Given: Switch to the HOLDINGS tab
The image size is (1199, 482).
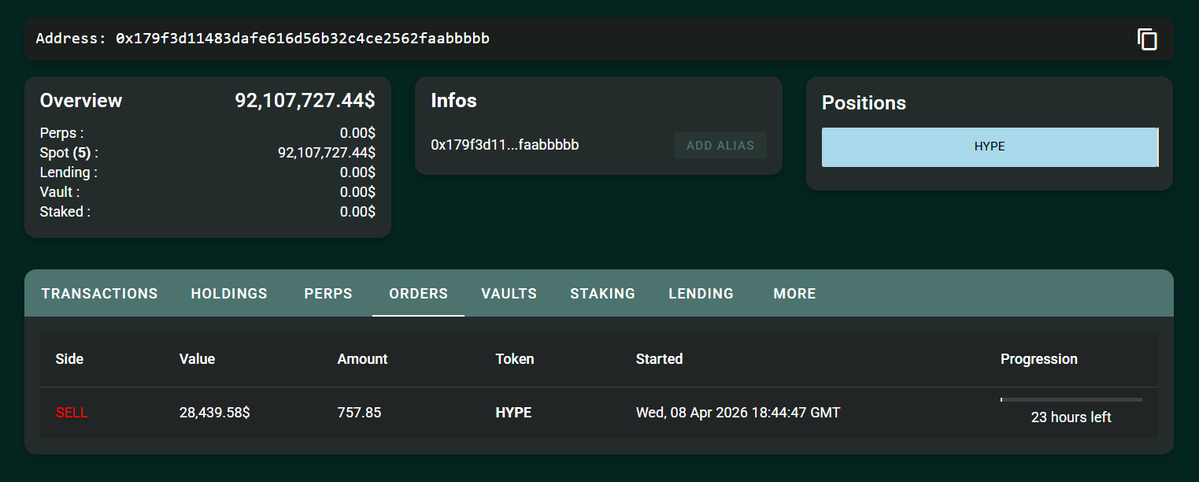Looking at the screenshot, I should [229, 294].
